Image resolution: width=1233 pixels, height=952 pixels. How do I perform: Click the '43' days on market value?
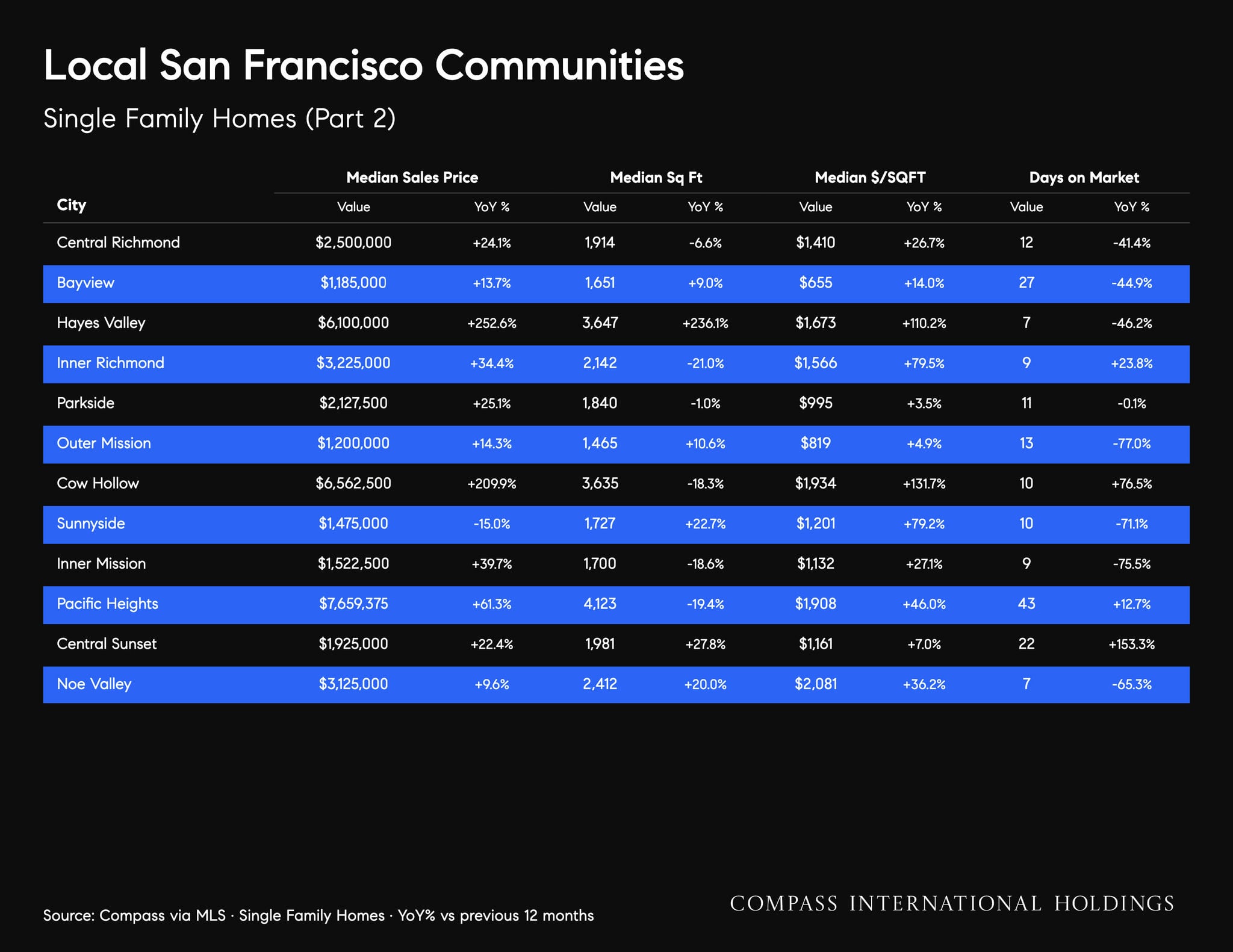(x=1026, y=604)
